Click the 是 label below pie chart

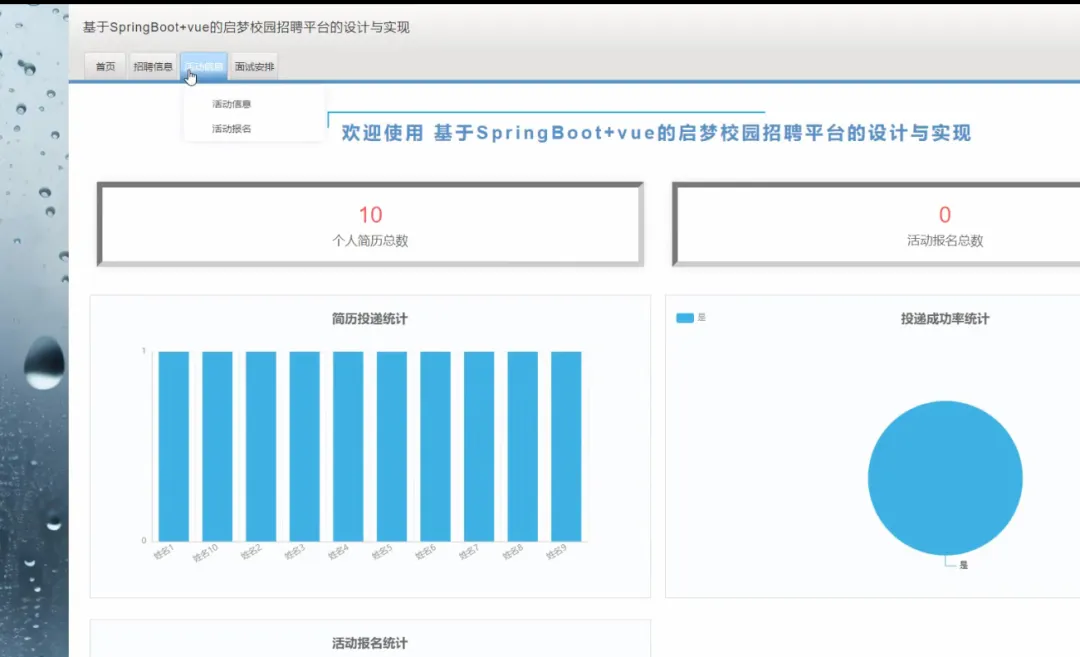pos(964,565)
